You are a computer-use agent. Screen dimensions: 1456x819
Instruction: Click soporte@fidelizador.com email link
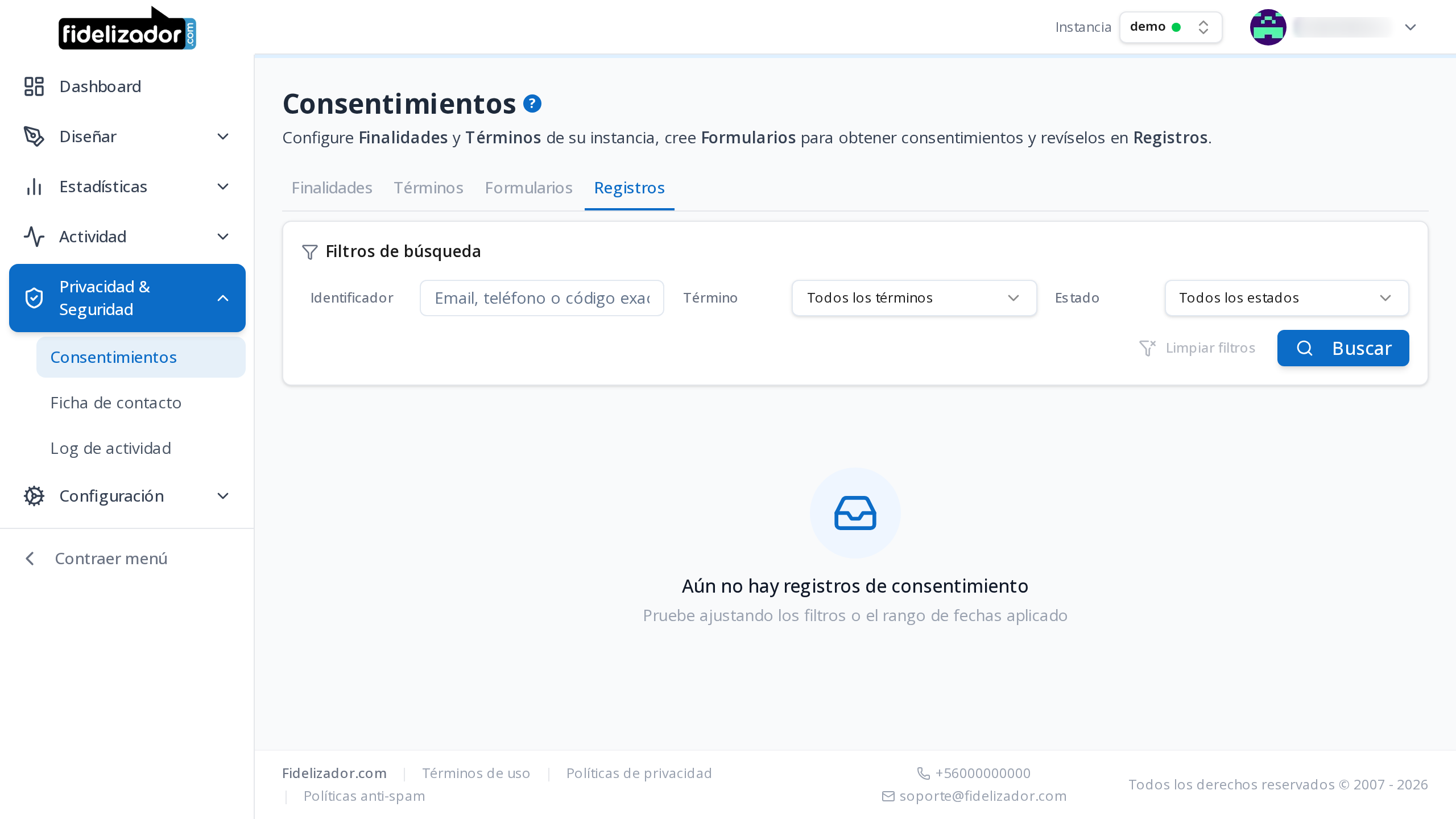tap(983, 796)
